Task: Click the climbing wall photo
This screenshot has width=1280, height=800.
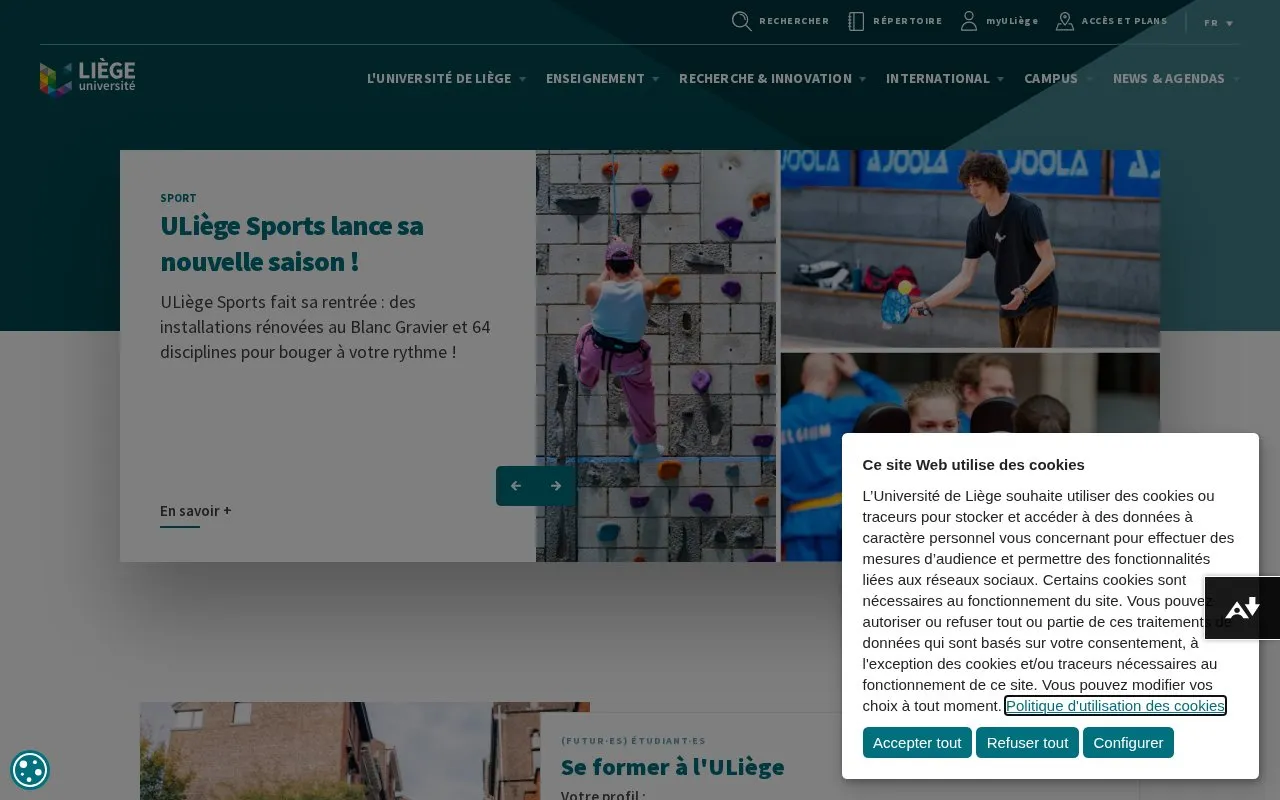Action: pos(656,356)
